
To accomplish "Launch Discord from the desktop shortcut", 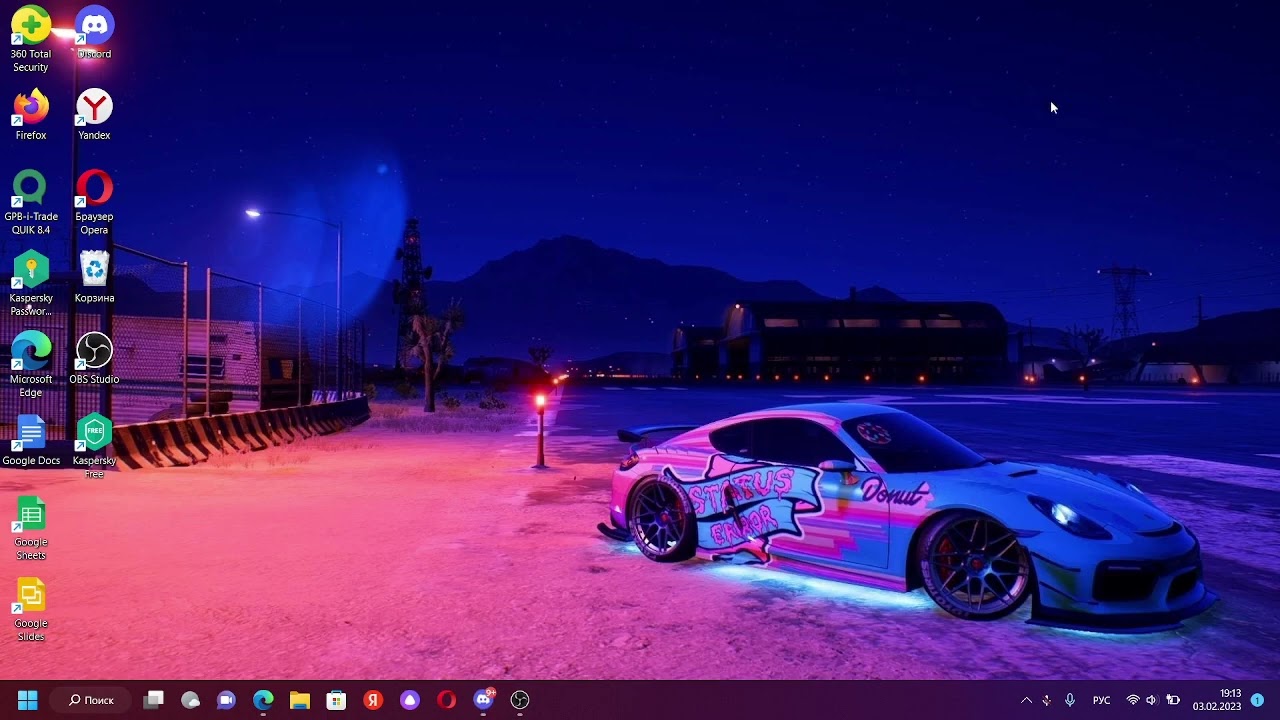I will [94, 33].
